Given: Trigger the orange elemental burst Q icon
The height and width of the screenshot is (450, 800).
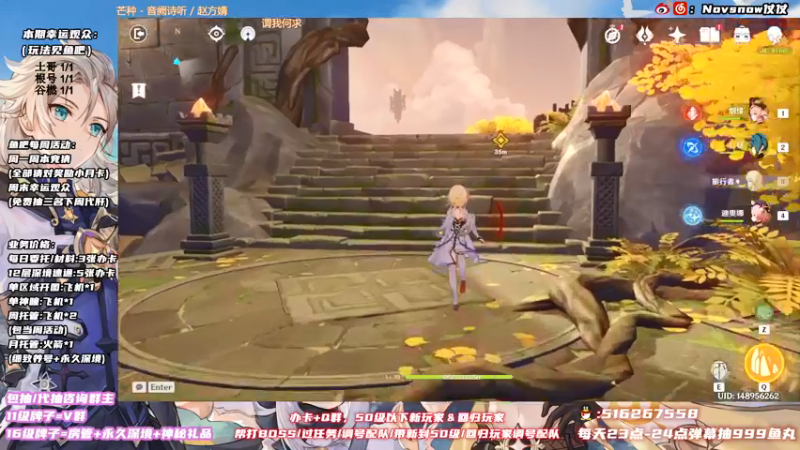Looking at the screenshot, I should 764,363.
